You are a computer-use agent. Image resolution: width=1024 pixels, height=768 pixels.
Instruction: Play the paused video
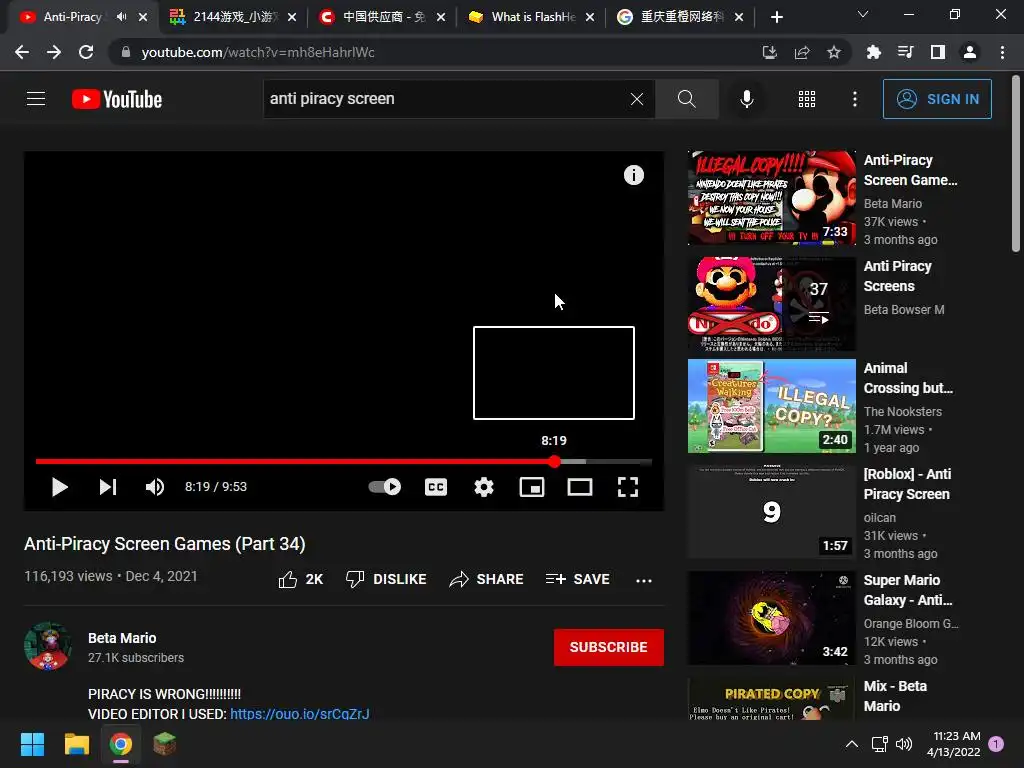click(x=59, y=487)
